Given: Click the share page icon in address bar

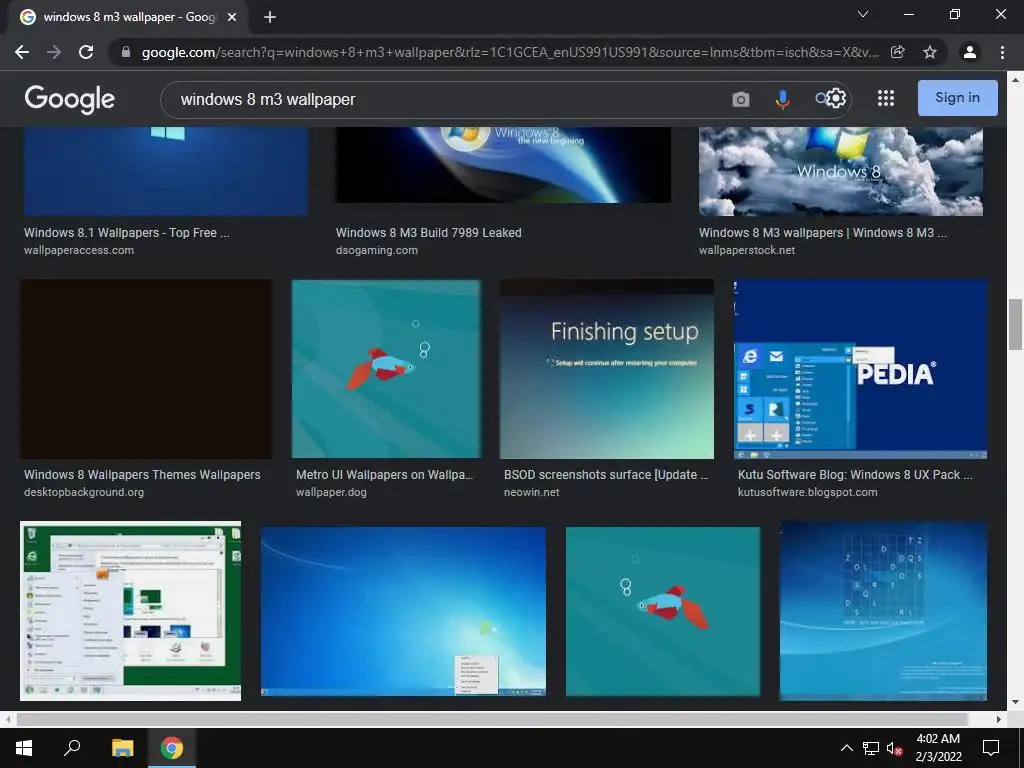Looking at the screenshot, I should pos(898,52).
